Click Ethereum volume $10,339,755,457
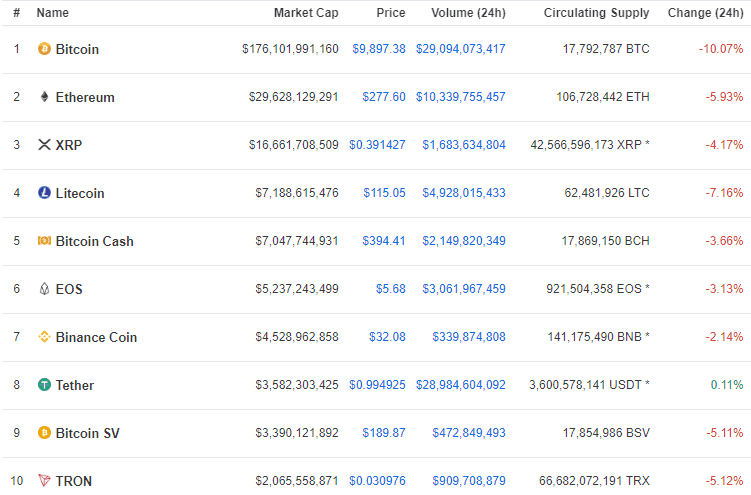The image size is (751, 495). (461, 97)
